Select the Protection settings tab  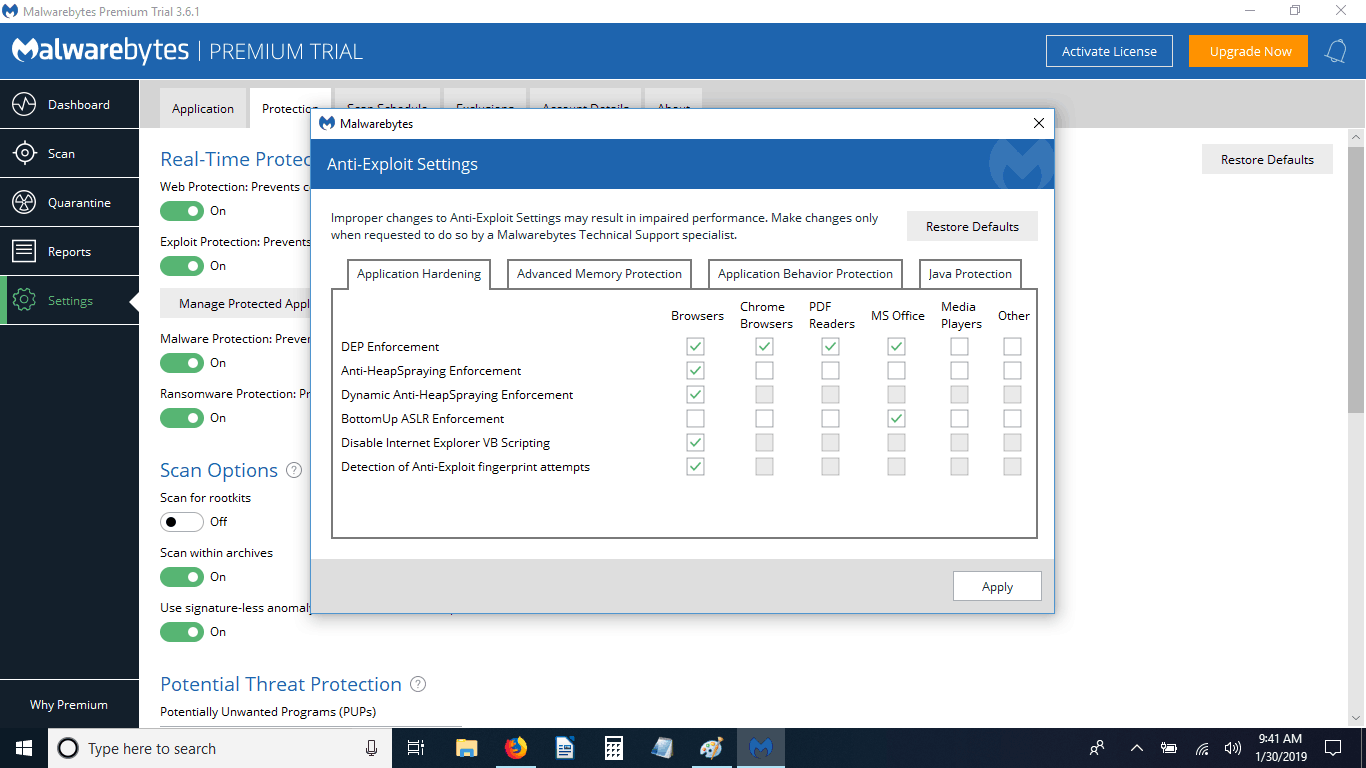tap(288, 108)
